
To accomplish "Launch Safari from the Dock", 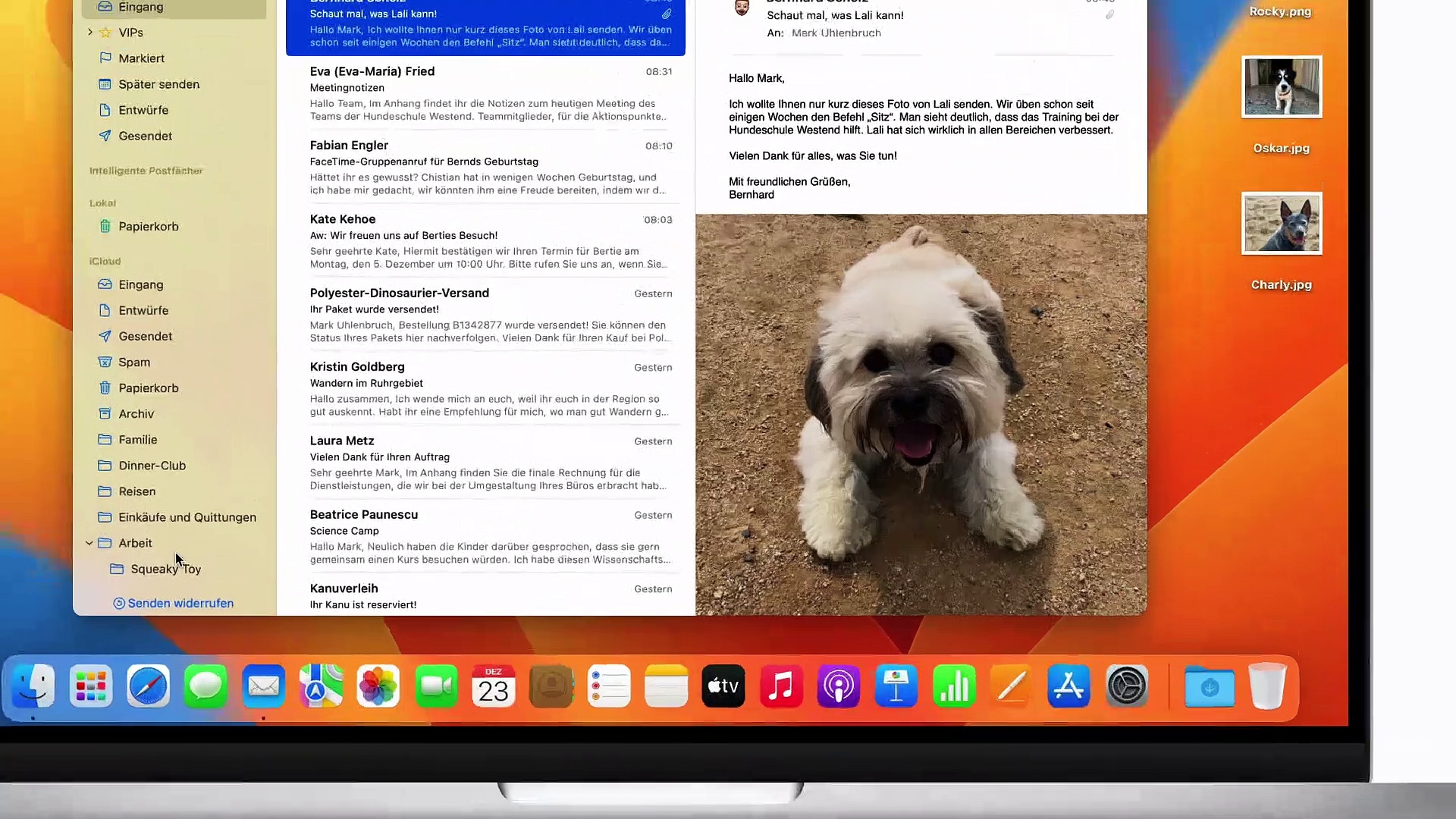I will [148, 687].
